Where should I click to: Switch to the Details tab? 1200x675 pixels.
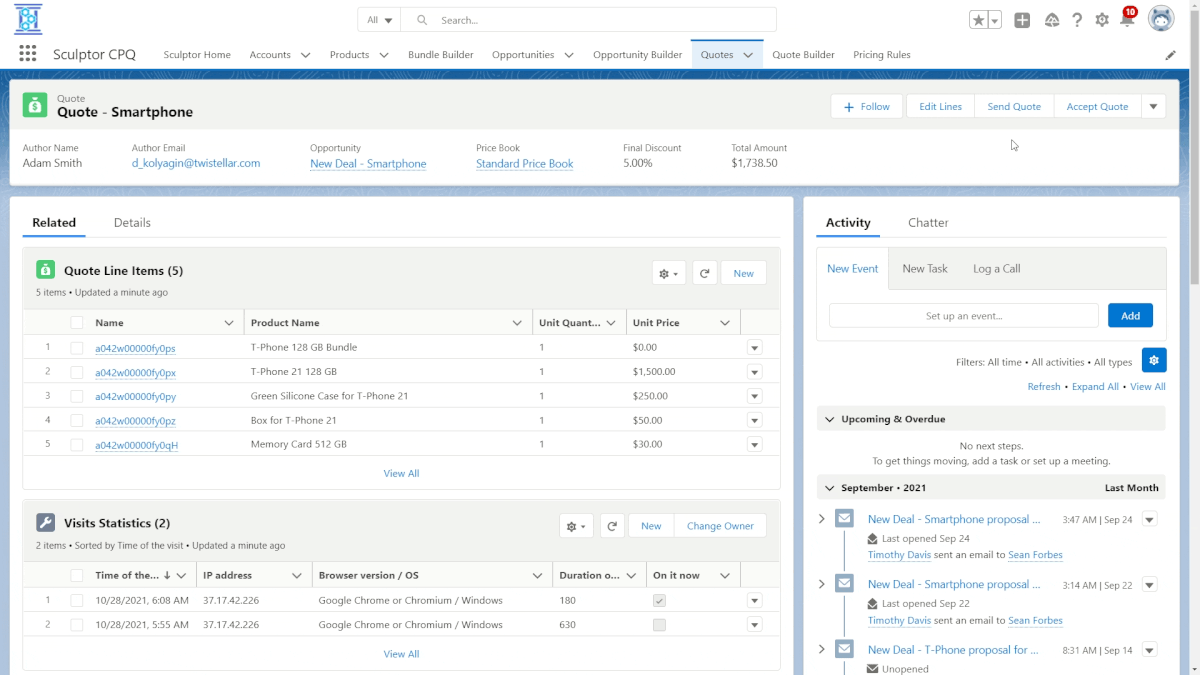coord(132,222)
